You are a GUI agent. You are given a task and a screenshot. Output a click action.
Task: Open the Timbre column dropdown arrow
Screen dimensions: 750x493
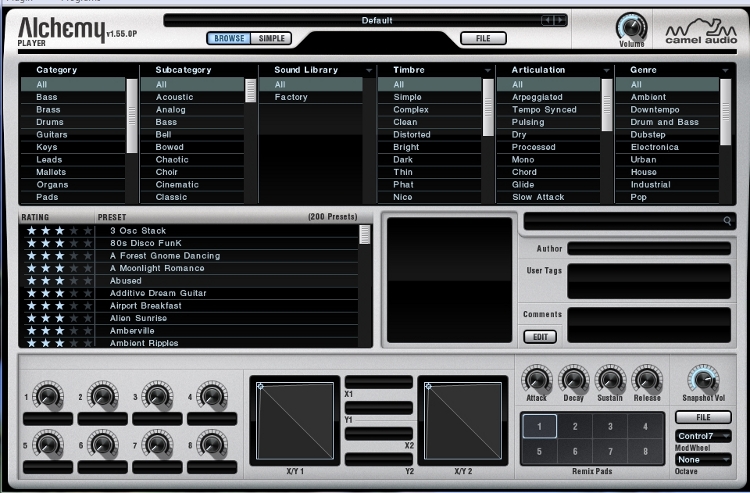[487, 70]
